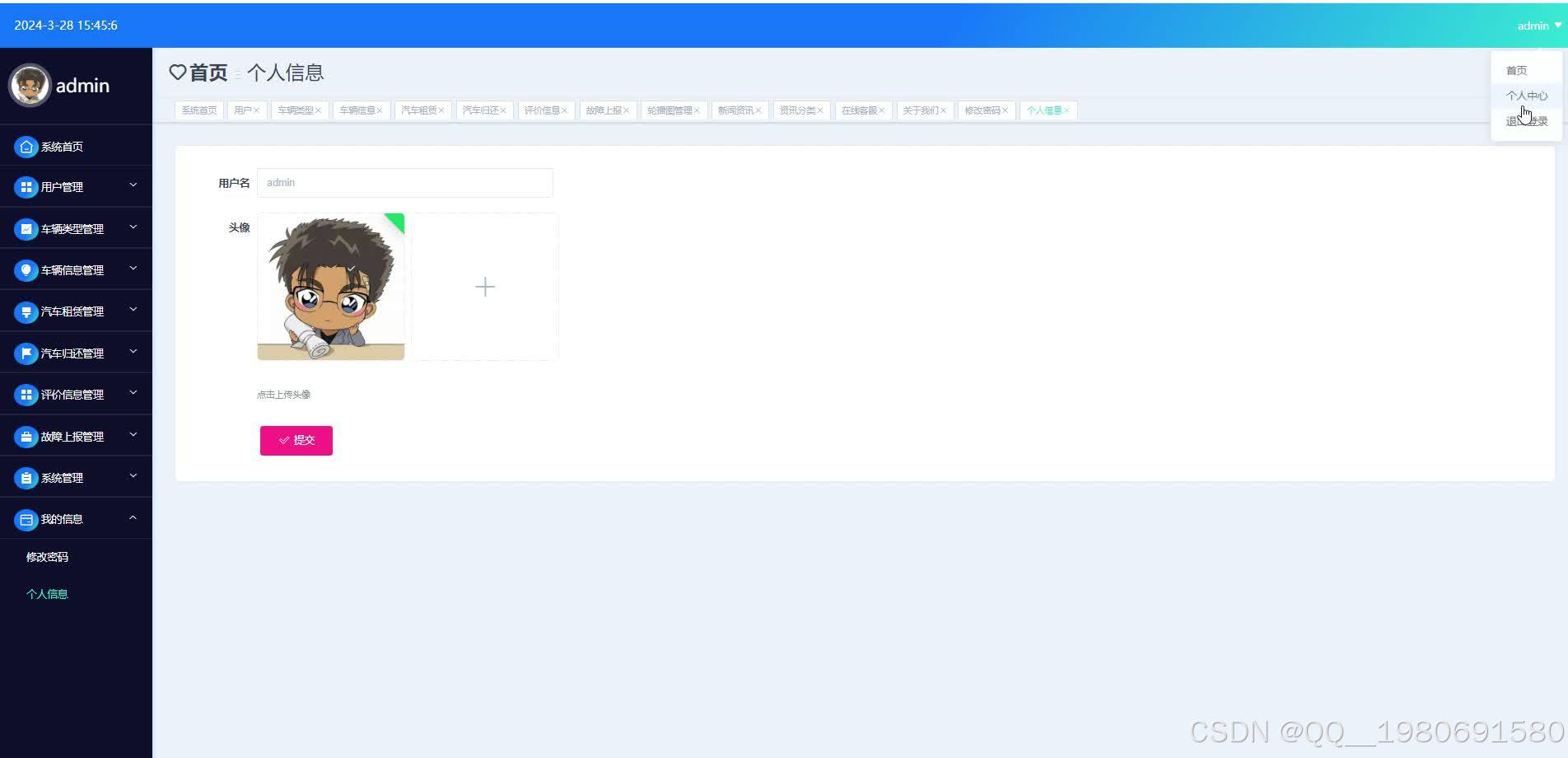1568x758 pixels.
Task: Click the 用户名 input field
Action: (x=405, y=183)
